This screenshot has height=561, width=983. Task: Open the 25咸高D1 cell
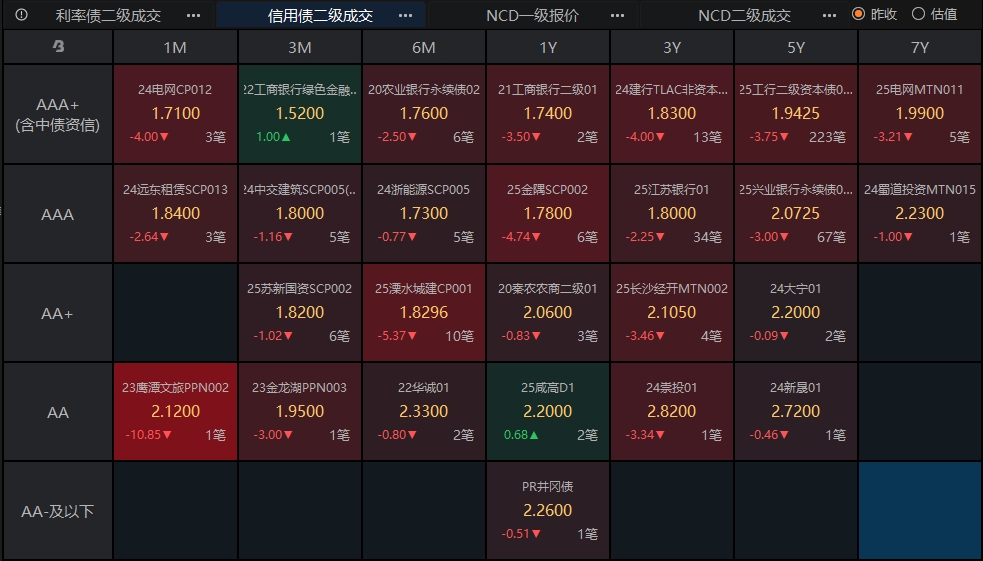548,412
